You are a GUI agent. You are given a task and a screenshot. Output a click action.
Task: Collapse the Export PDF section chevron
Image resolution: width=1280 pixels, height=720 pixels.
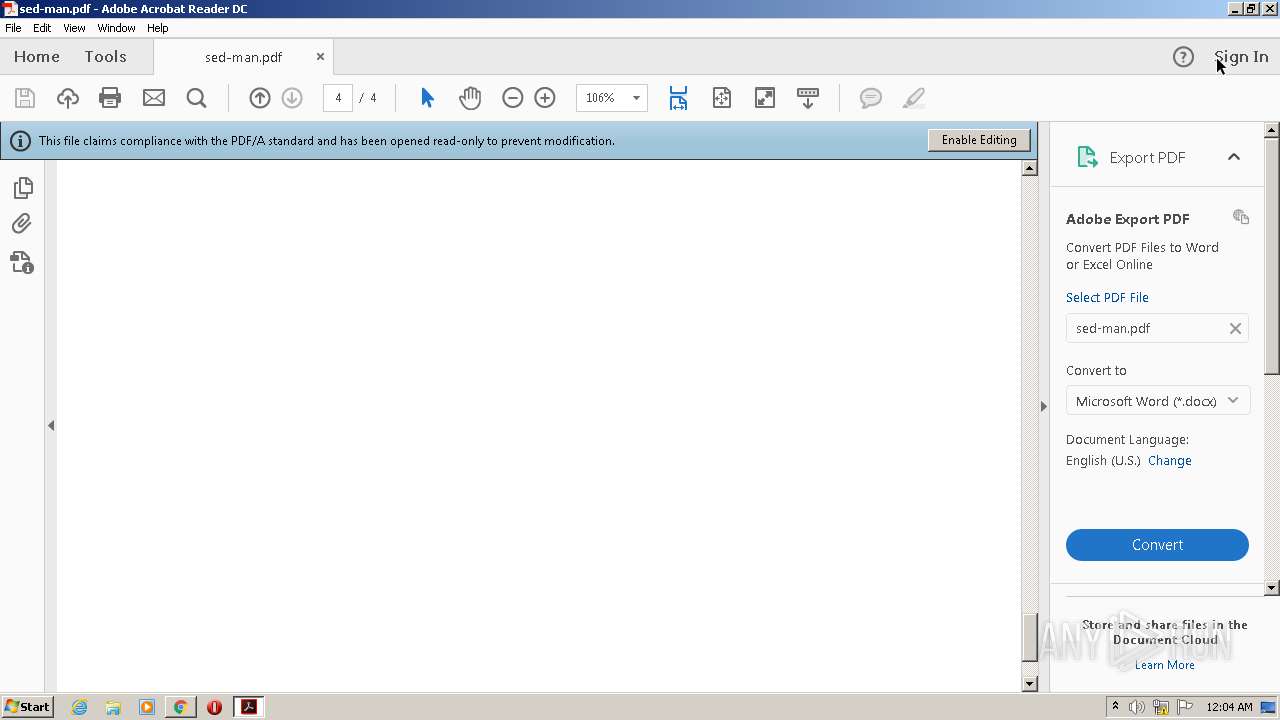click(x=1234, y=157)
